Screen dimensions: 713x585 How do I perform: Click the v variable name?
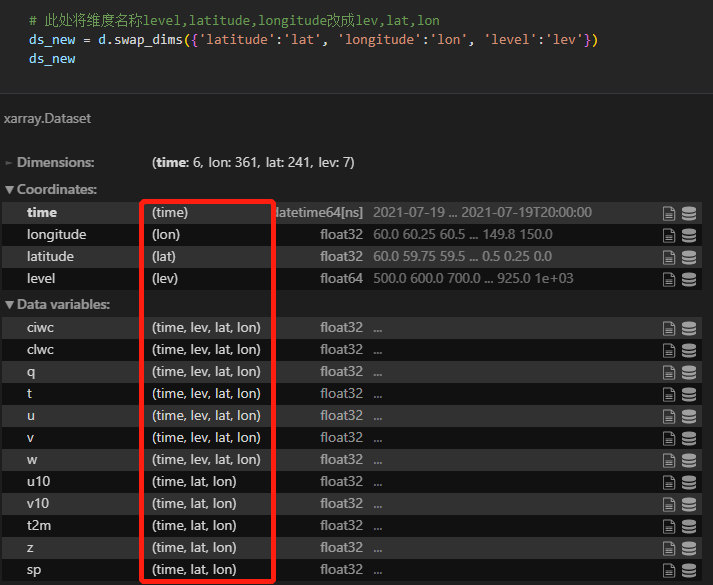pyautogui.click(x=30, y=438)
